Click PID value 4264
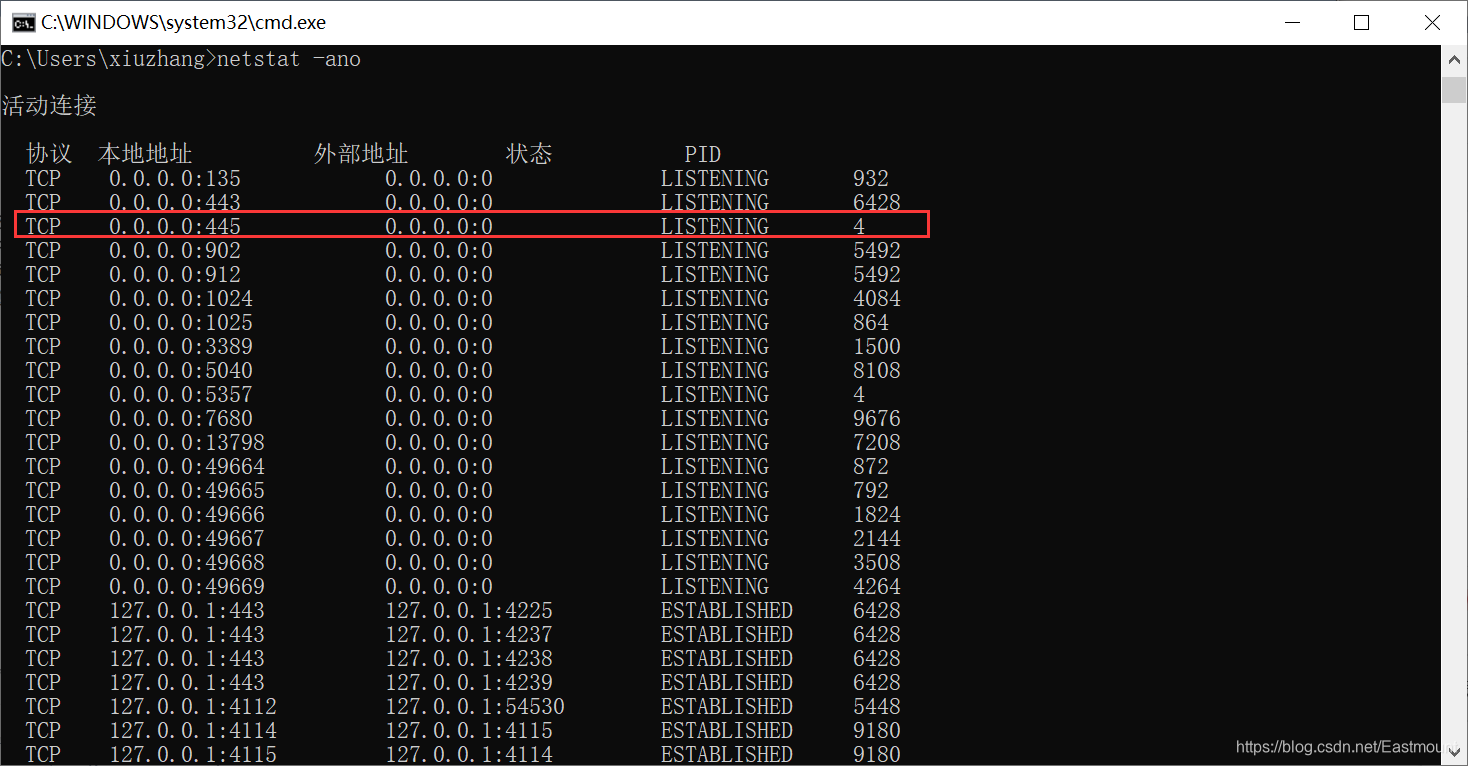This screenshot has width=1468, height=766. pyautogui.click(x=877, y=587)
